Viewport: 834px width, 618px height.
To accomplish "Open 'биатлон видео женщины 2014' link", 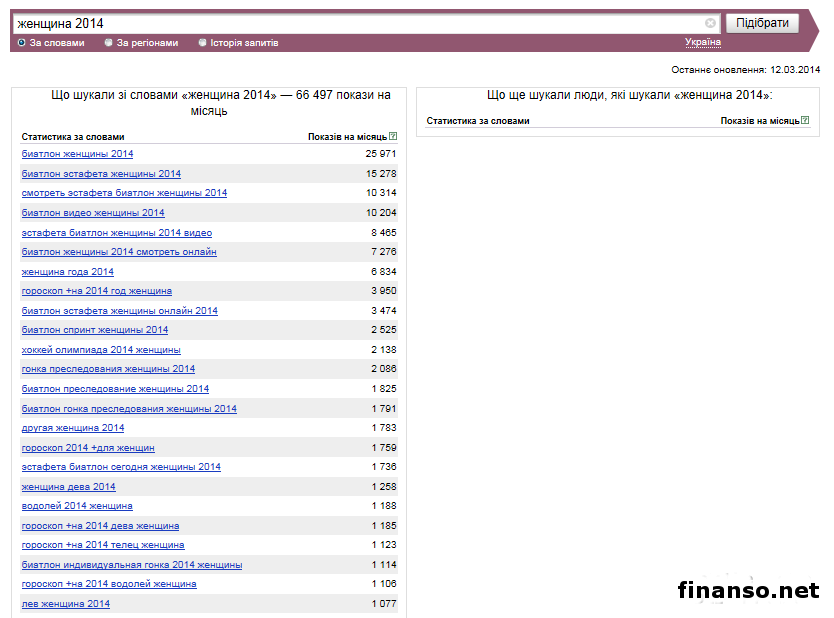I will click(93, 213).
